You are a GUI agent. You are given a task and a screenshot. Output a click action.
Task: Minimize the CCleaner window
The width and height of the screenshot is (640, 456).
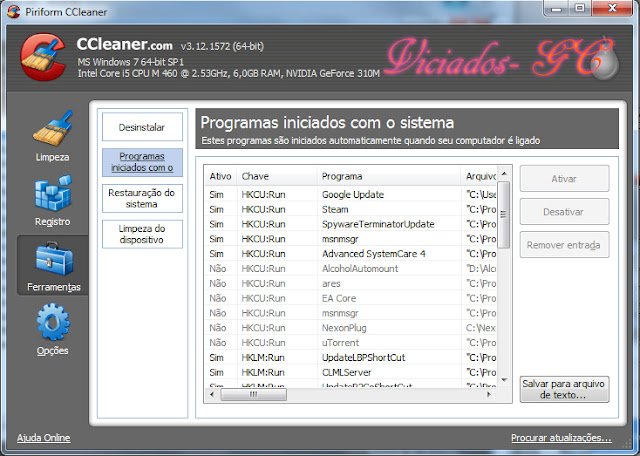point(557,8)
